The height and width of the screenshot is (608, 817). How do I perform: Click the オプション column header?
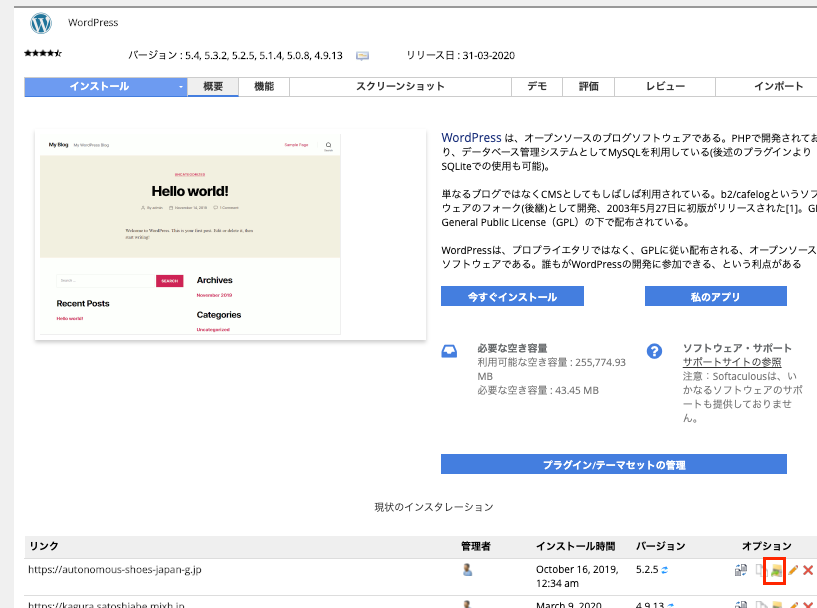[766, 546]
